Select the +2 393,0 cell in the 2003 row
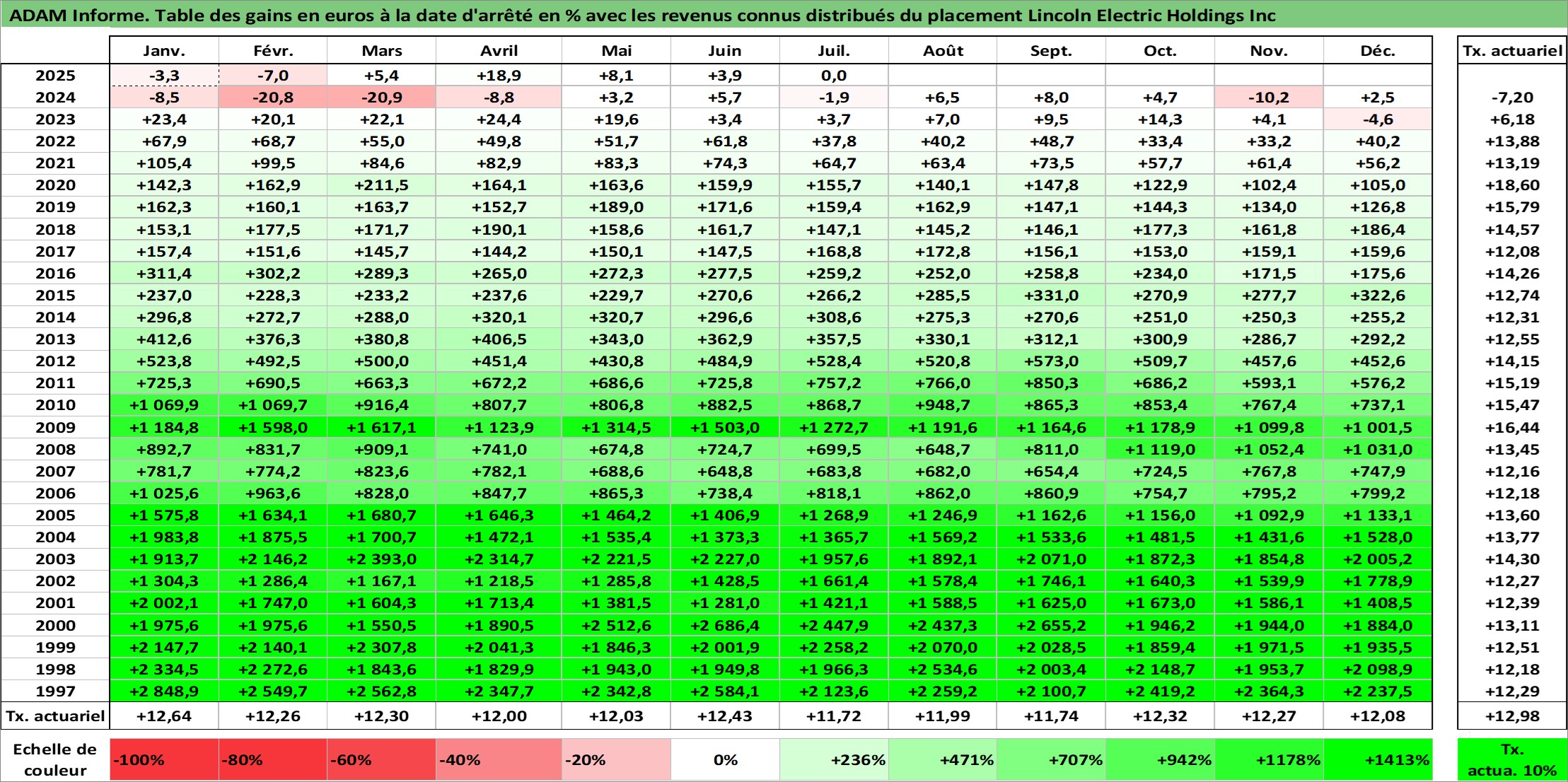 click(381, 559)
